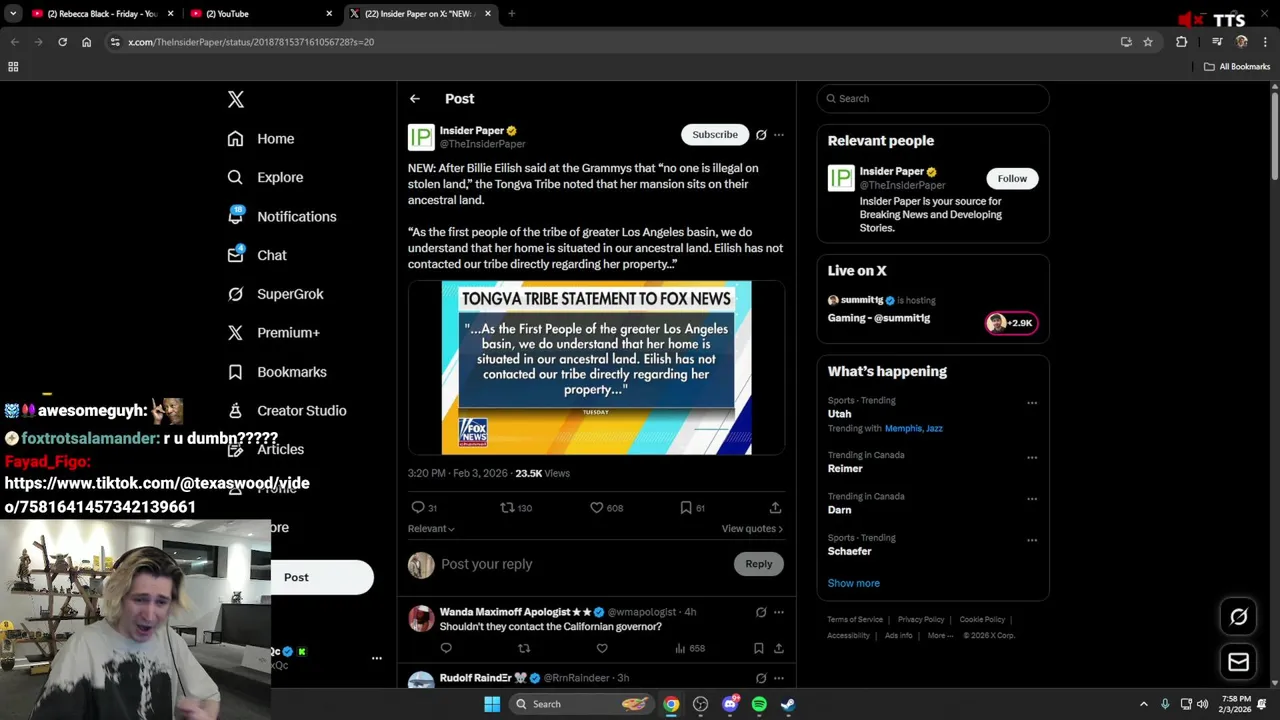1280x720 pixels.
Task: Open Windows Start menu
Action: [x=492, y=704]
